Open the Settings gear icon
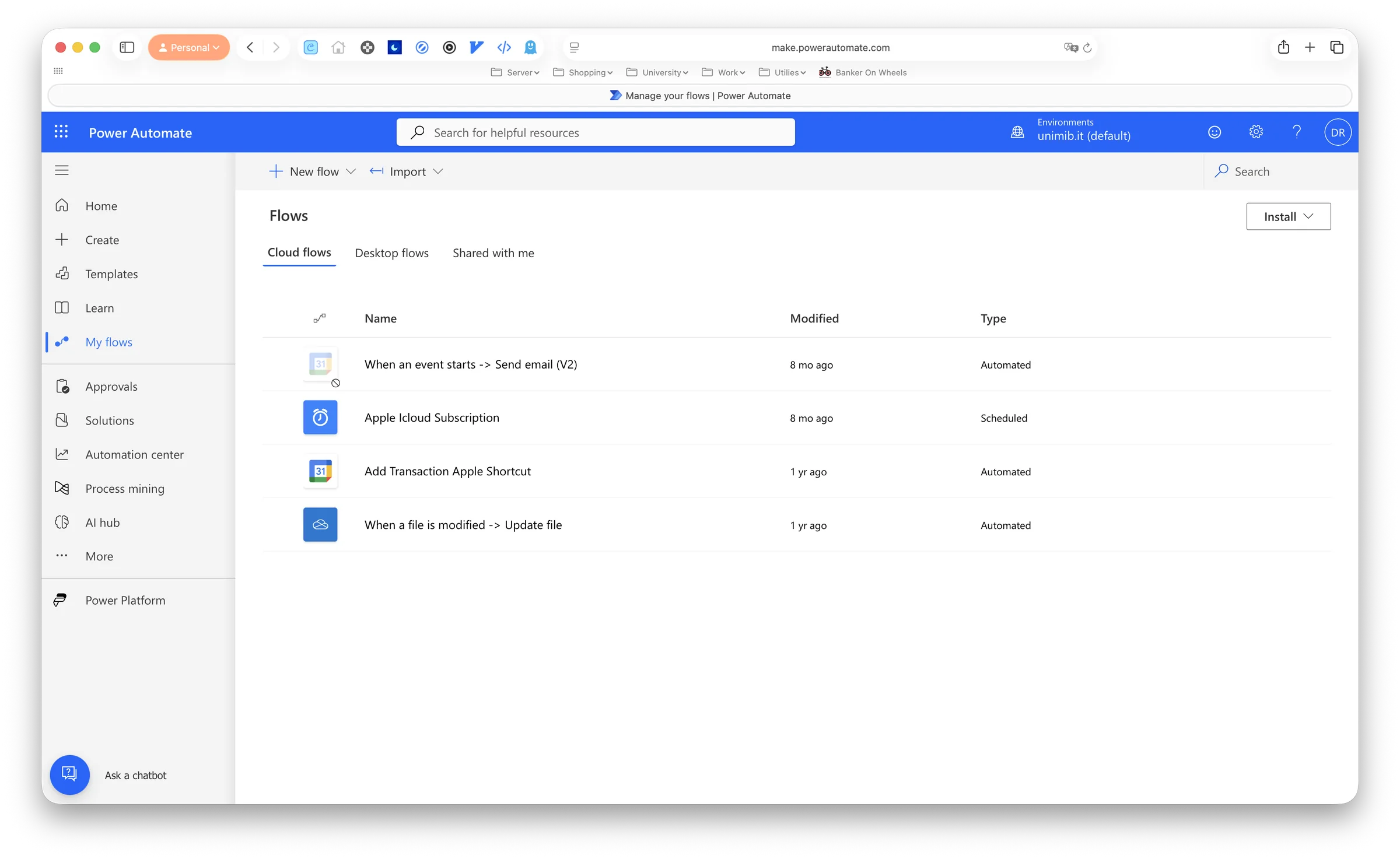Viewport: 1400px width, 859px height. point(1256,132)
